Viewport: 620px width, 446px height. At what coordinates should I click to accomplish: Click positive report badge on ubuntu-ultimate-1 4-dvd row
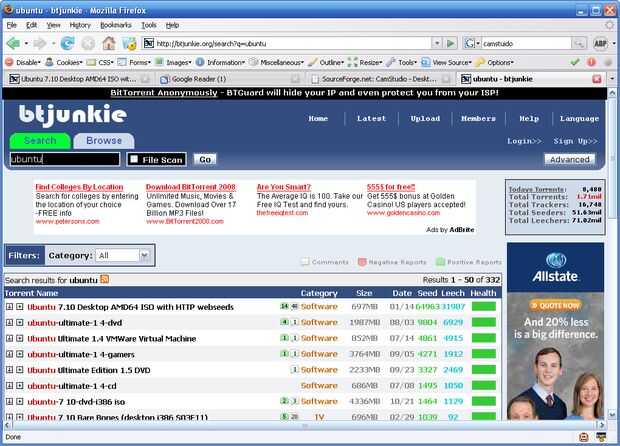(284, 322)
